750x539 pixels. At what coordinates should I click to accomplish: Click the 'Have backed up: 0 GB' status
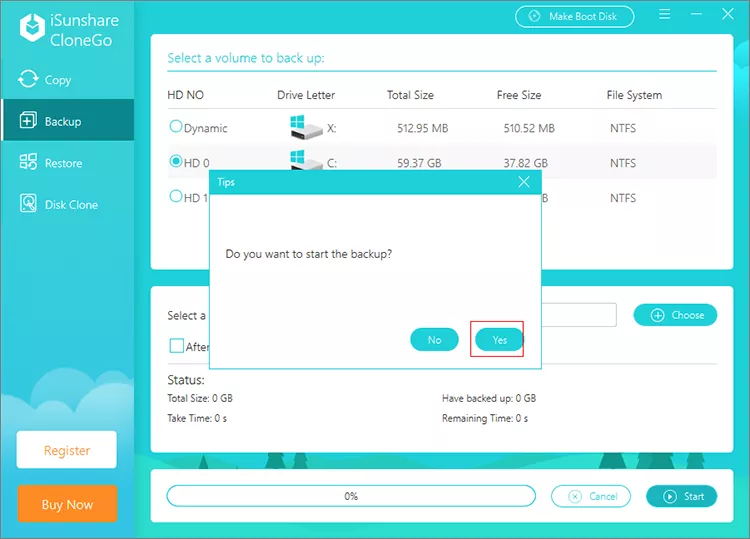click(489, 398)
